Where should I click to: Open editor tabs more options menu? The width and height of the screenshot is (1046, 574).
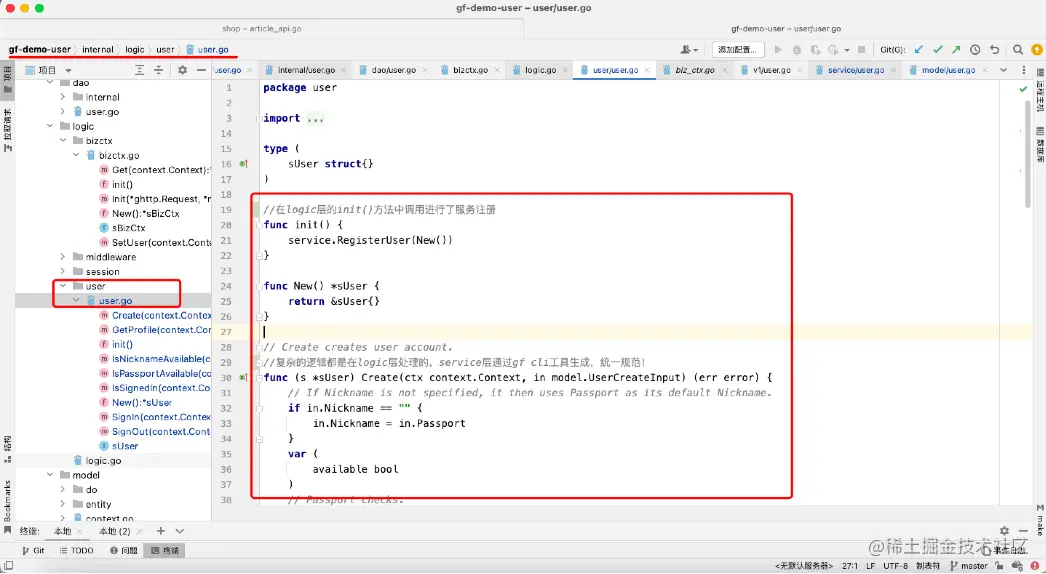(1024, 70)
